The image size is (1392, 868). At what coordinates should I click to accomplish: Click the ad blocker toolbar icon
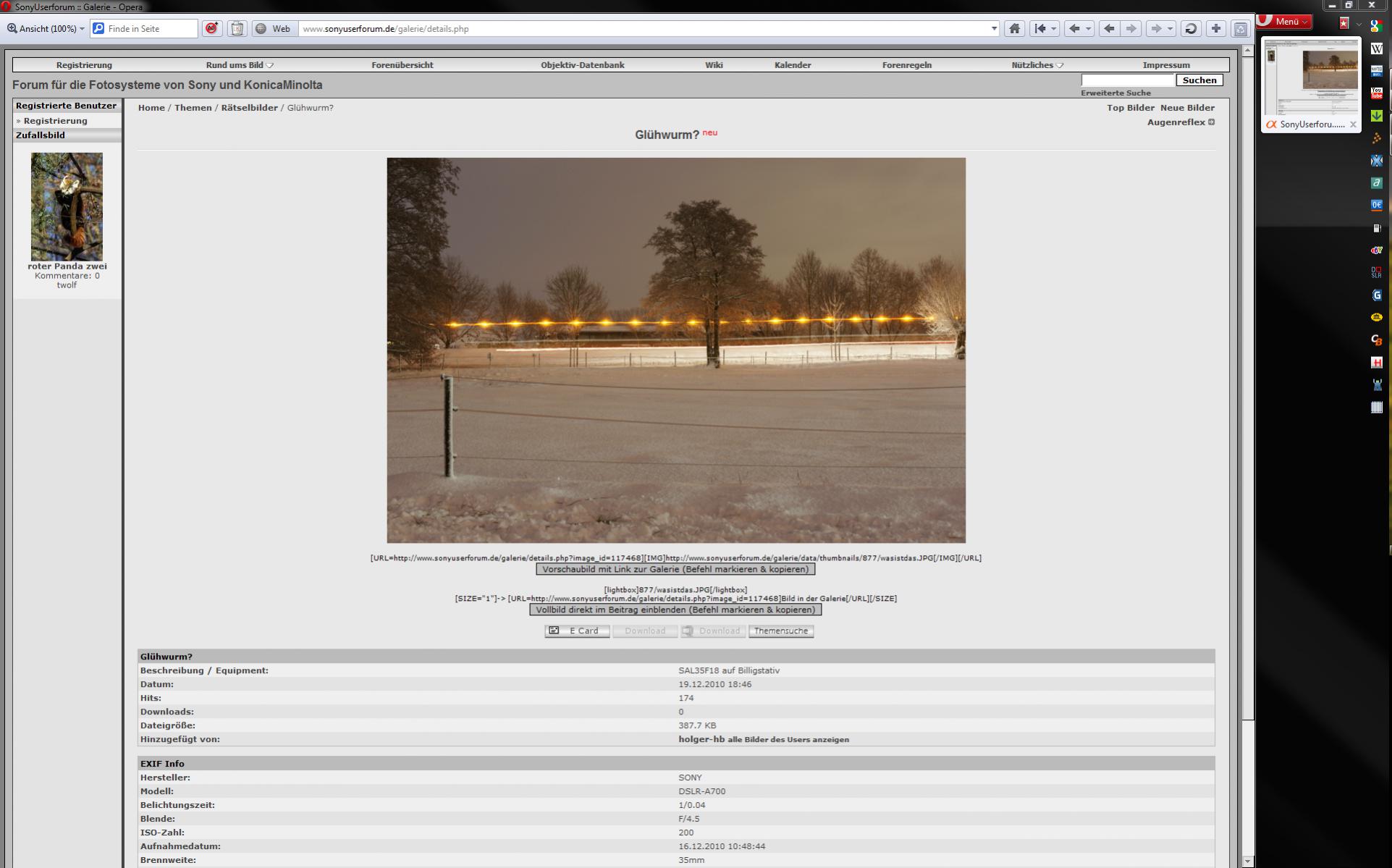point(211,29)
